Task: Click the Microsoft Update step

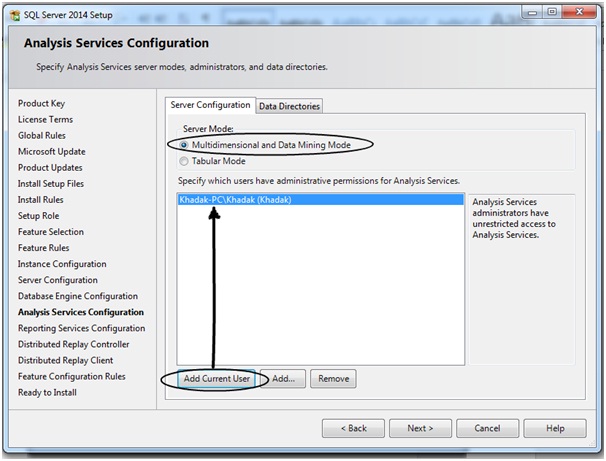Action: click(x=51, y=151)
